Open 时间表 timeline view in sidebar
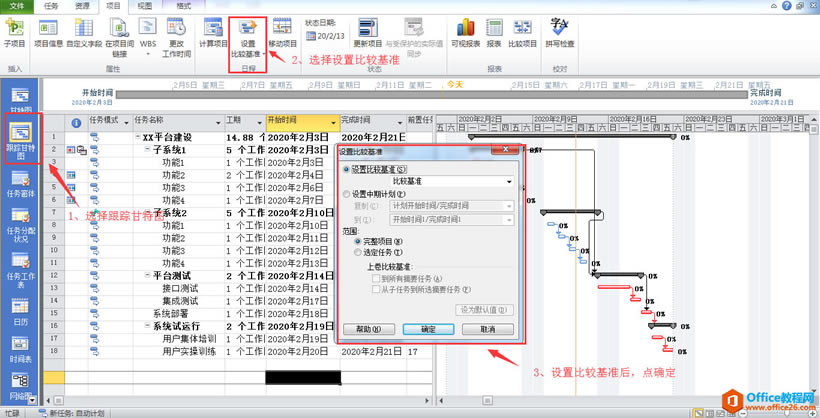The height and width of the screenshot is (418, 820). 21,350
